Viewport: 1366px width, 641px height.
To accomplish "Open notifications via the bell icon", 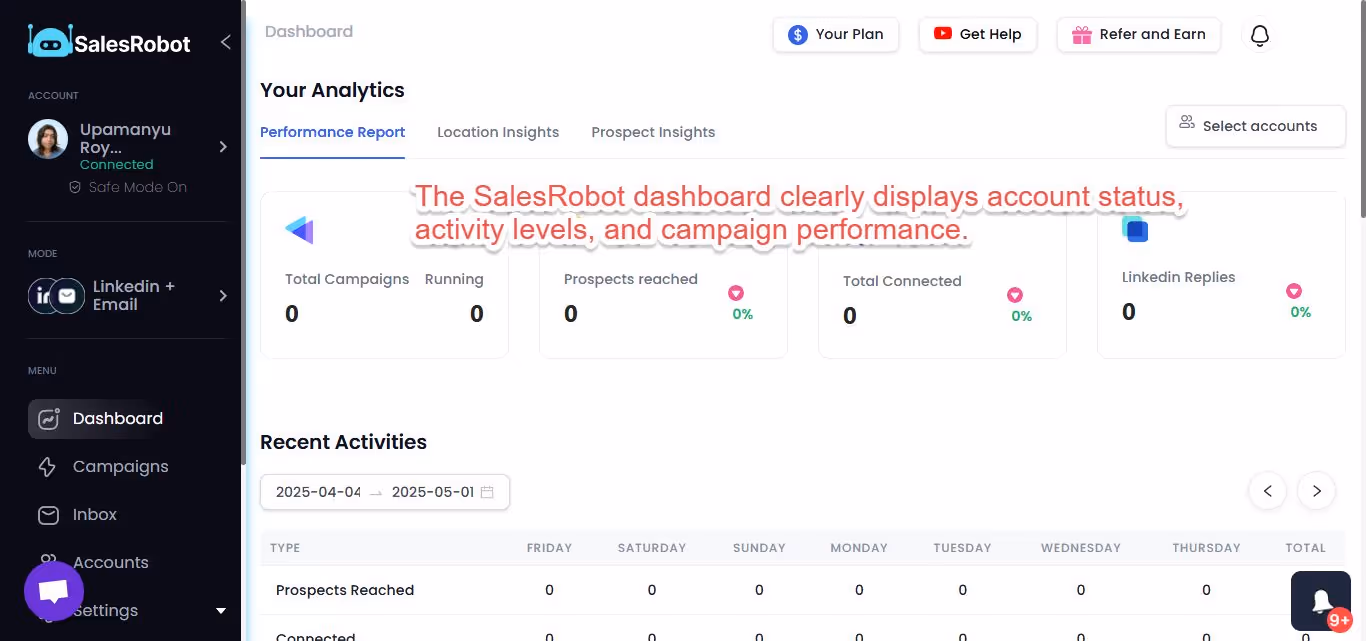I will point(1259,34).
